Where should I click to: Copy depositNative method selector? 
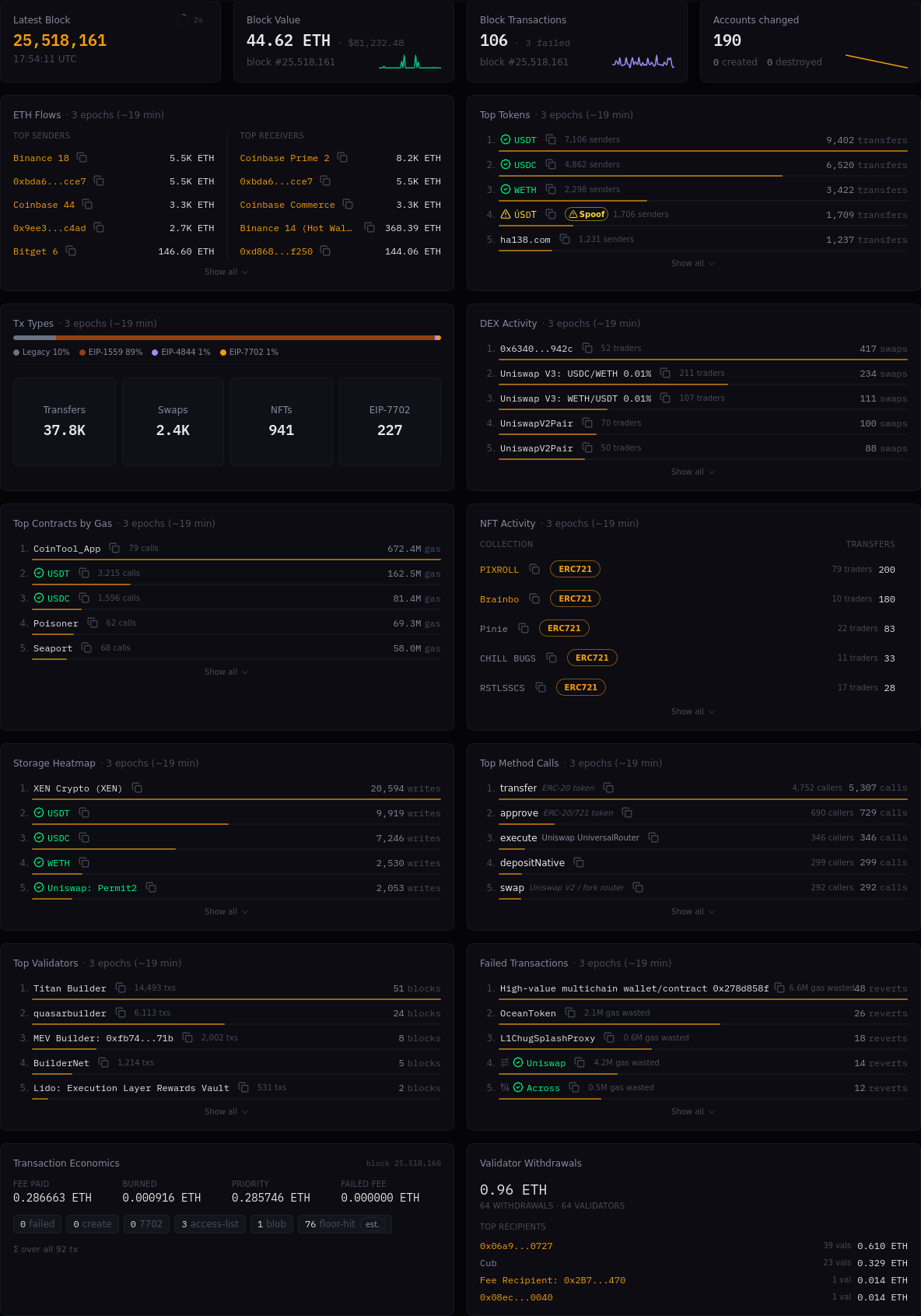coord(579,862)
